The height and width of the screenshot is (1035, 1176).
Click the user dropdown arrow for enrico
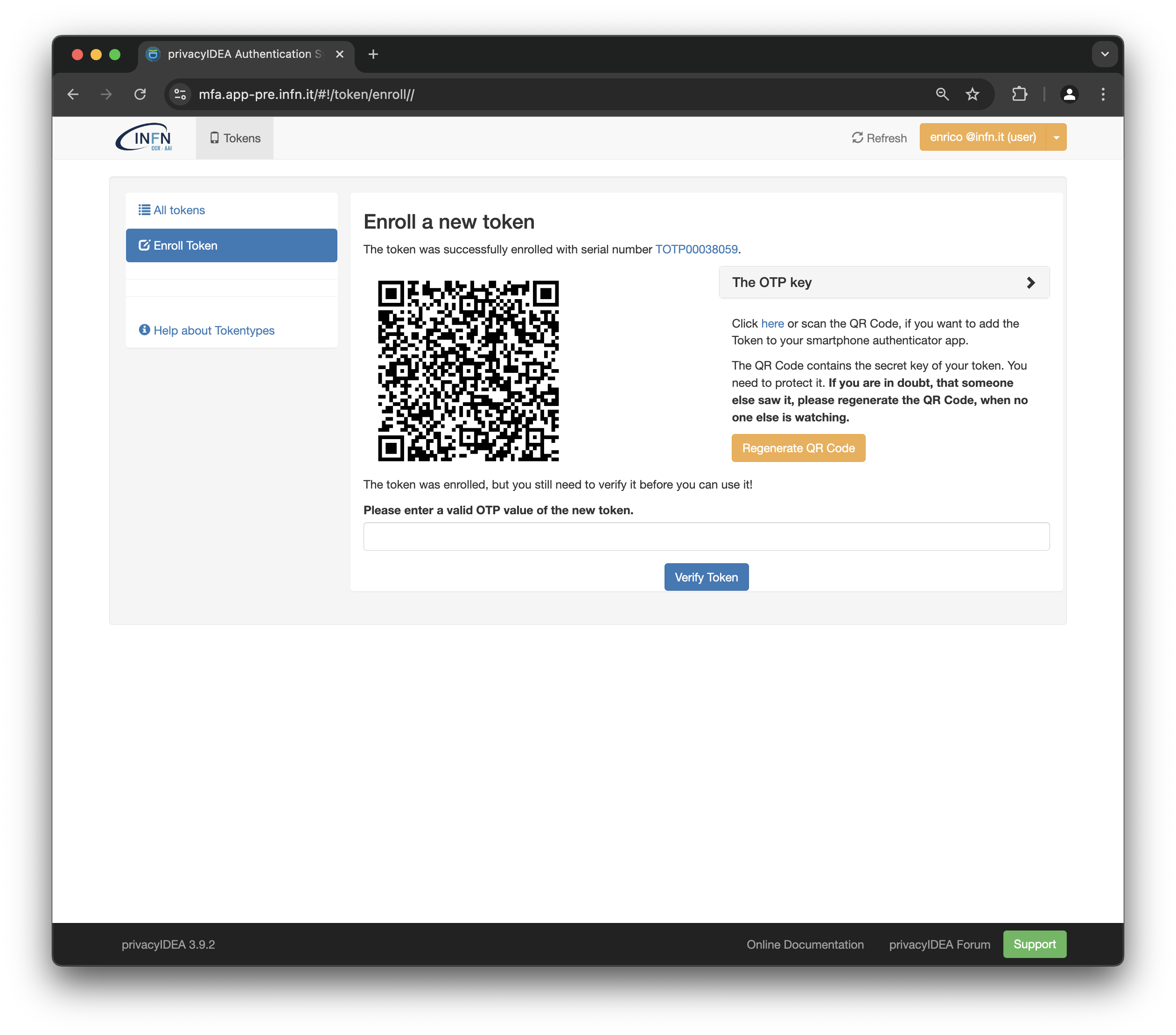pyautogui.click(x=1057, y=137)
